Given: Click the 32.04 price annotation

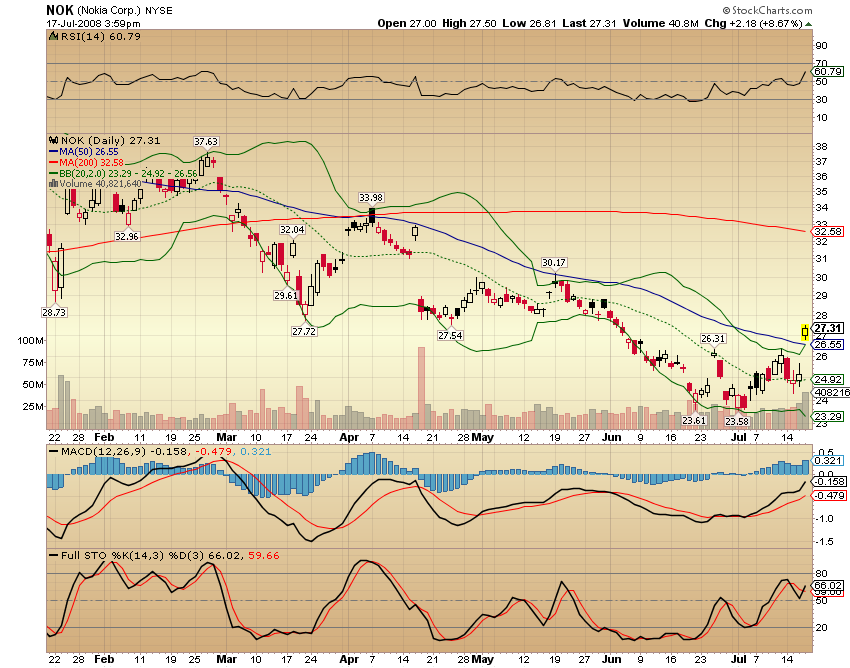Looking at the screenshot, I should [292, 230].
